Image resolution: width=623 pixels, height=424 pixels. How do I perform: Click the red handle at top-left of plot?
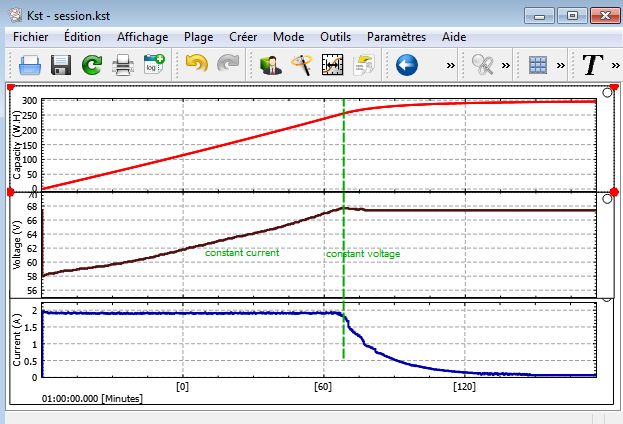pyautogui.click(x=11, y=89)
